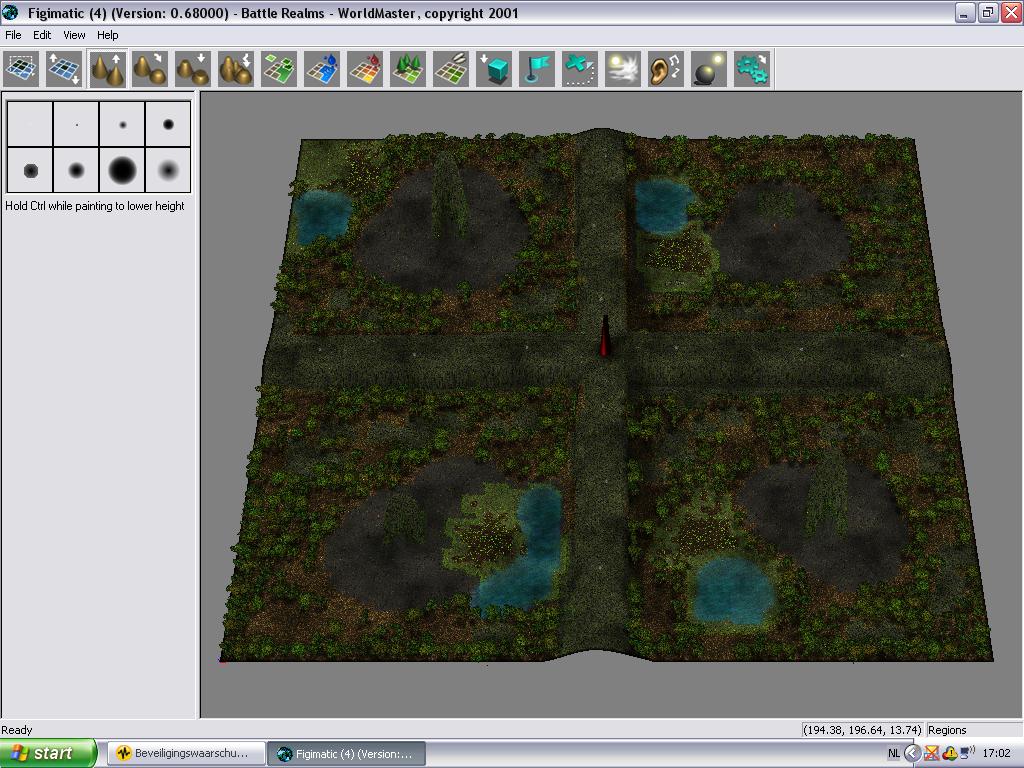Click the Regions status bar label
This screenshot has width=1024, height=768.
point(947,730)
